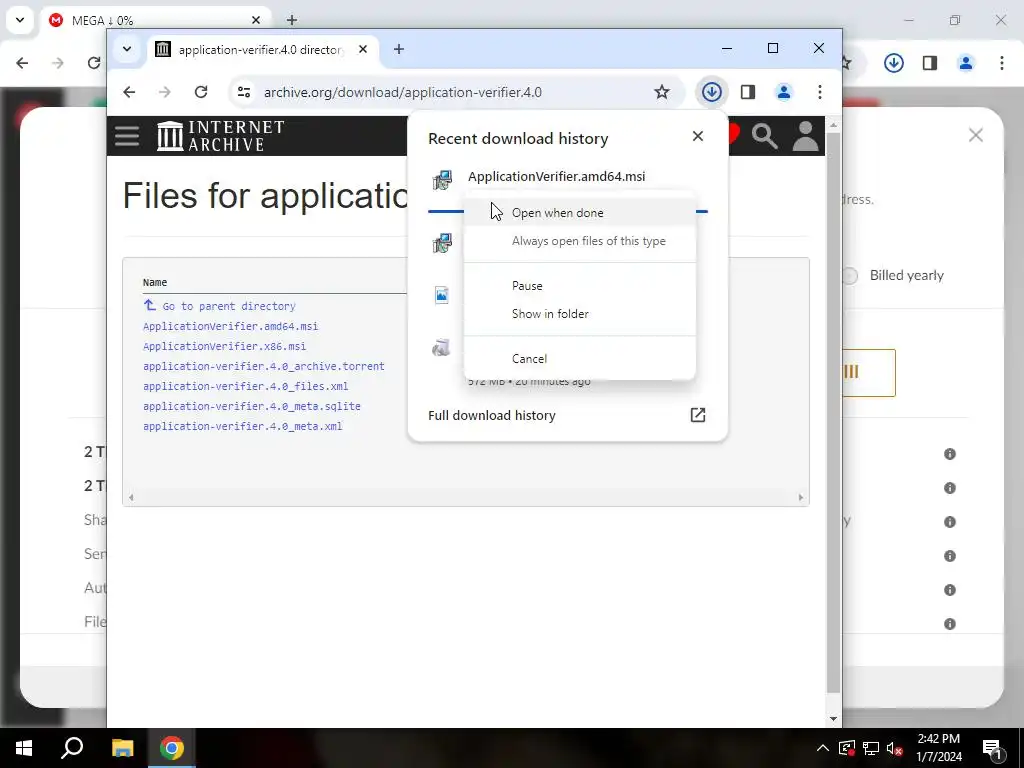This screenshot has height=768, width=1024.
Task: Select 'Cancel' in the download context menu
Action: pyautogui.click(x=579, y=359)
